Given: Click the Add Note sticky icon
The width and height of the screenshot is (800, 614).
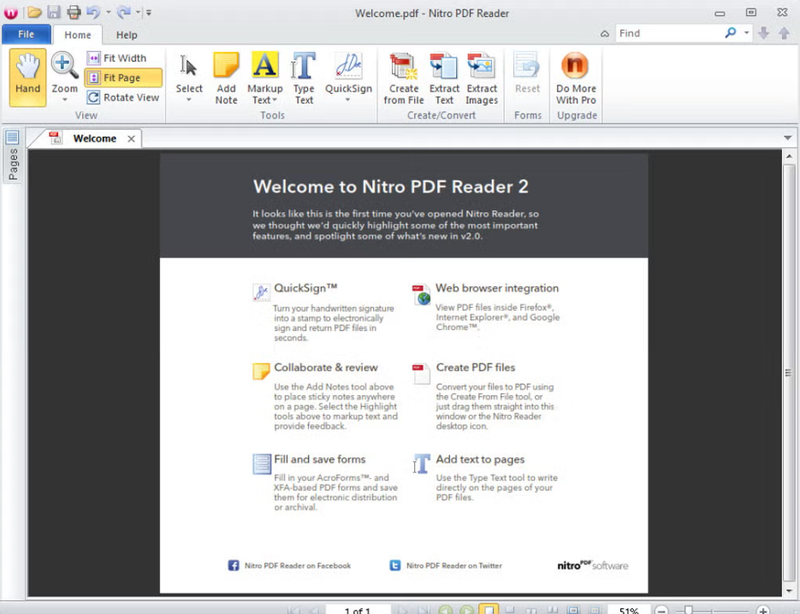Looking at the screenshot, I should [x=226, y=65].
